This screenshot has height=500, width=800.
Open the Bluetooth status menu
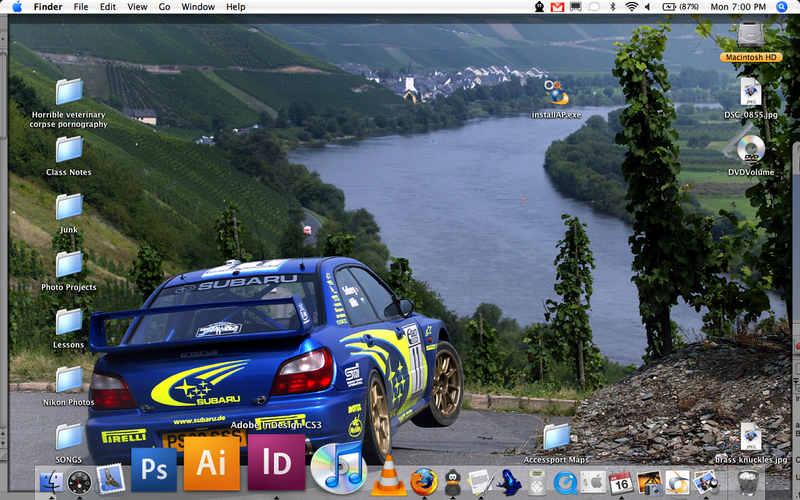613,7
